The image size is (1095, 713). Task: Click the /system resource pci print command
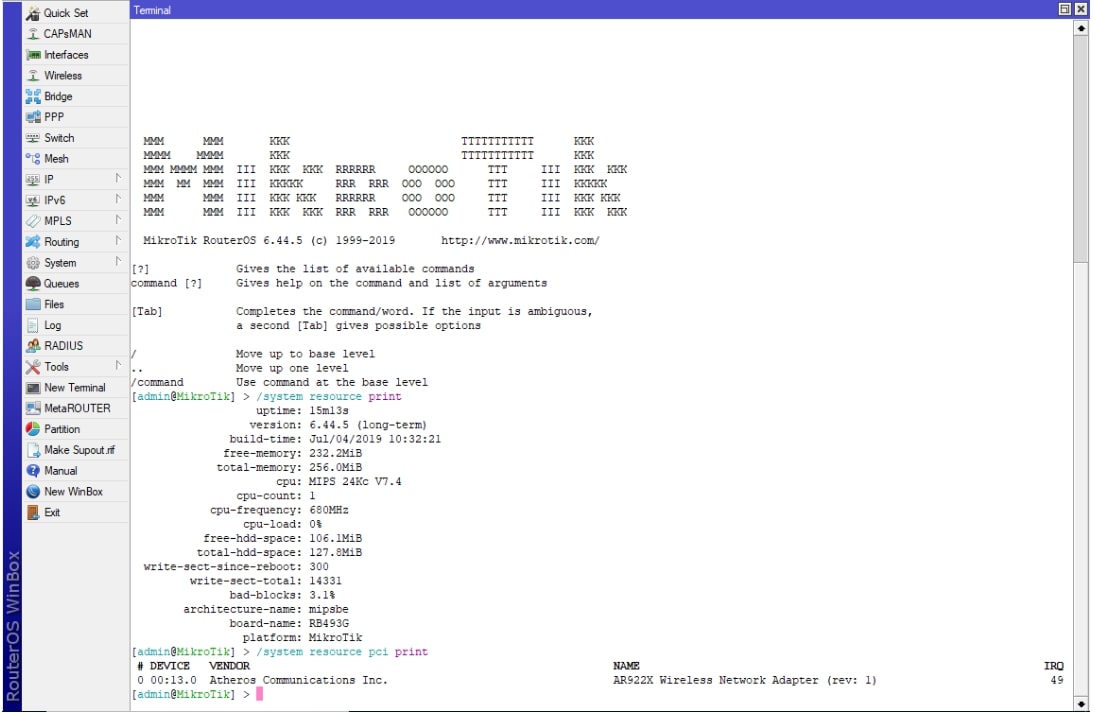point(342,652)
